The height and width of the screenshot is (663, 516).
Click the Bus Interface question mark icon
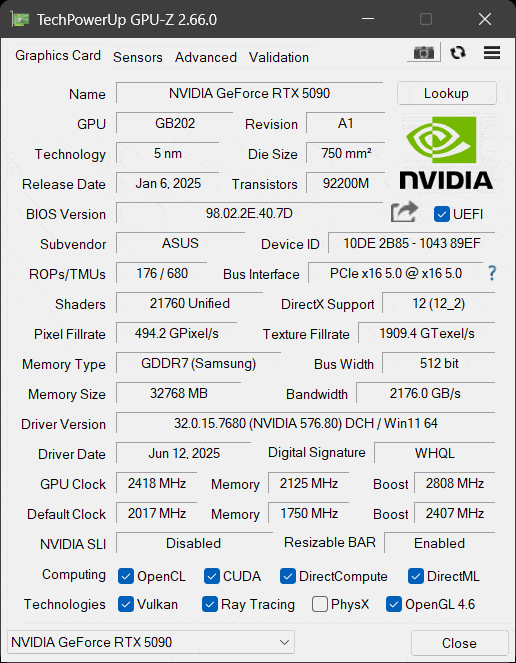pyautogui.click(x=492, y=273)
